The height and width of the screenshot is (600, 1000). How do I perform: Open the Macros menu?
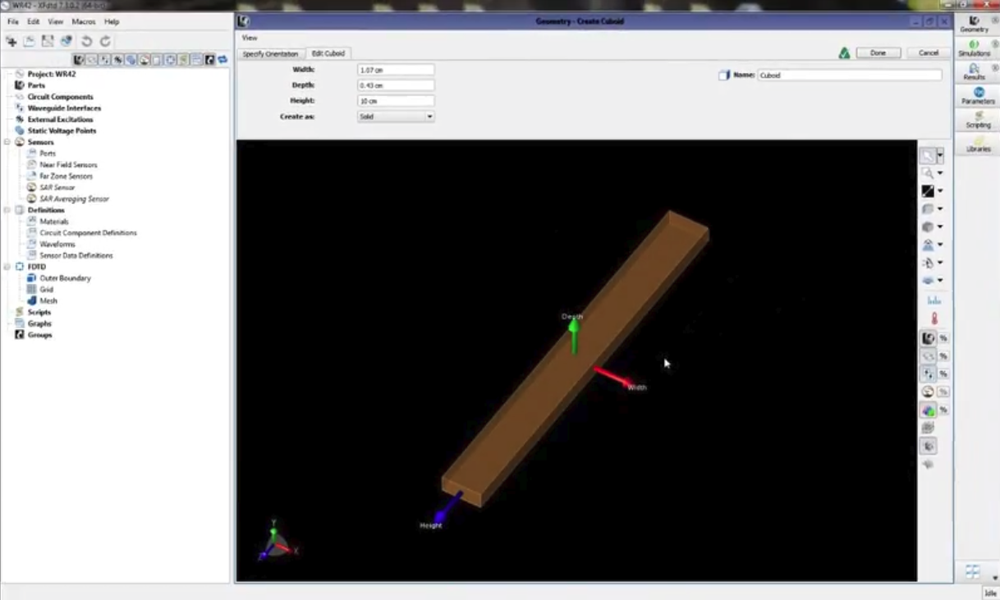(84, 22)
